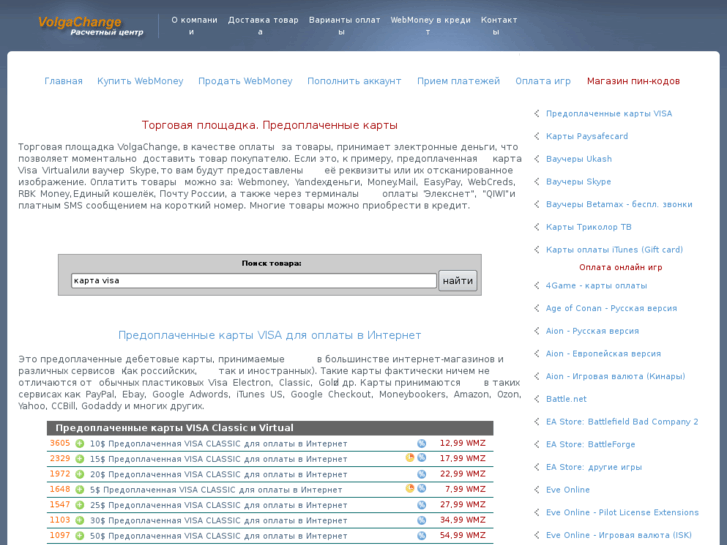727x545 pixels.
Task: Open 10$ Предоплаченная VISA CLASSIC product
Action: point(218,444)
